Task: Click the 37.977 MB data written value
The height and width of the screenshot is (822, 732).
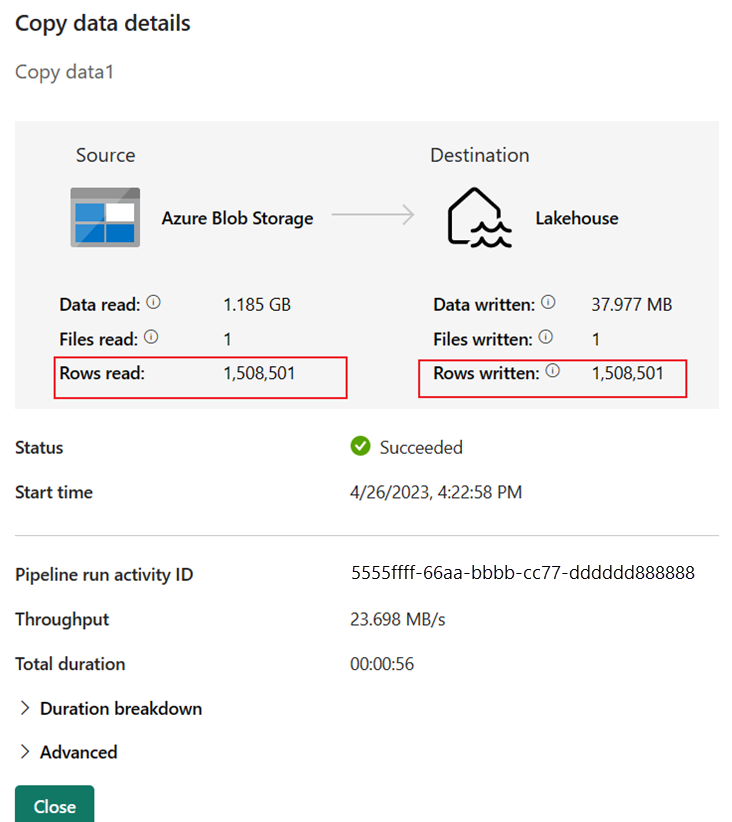Action: pyautogui.click(x=632, y=305)
